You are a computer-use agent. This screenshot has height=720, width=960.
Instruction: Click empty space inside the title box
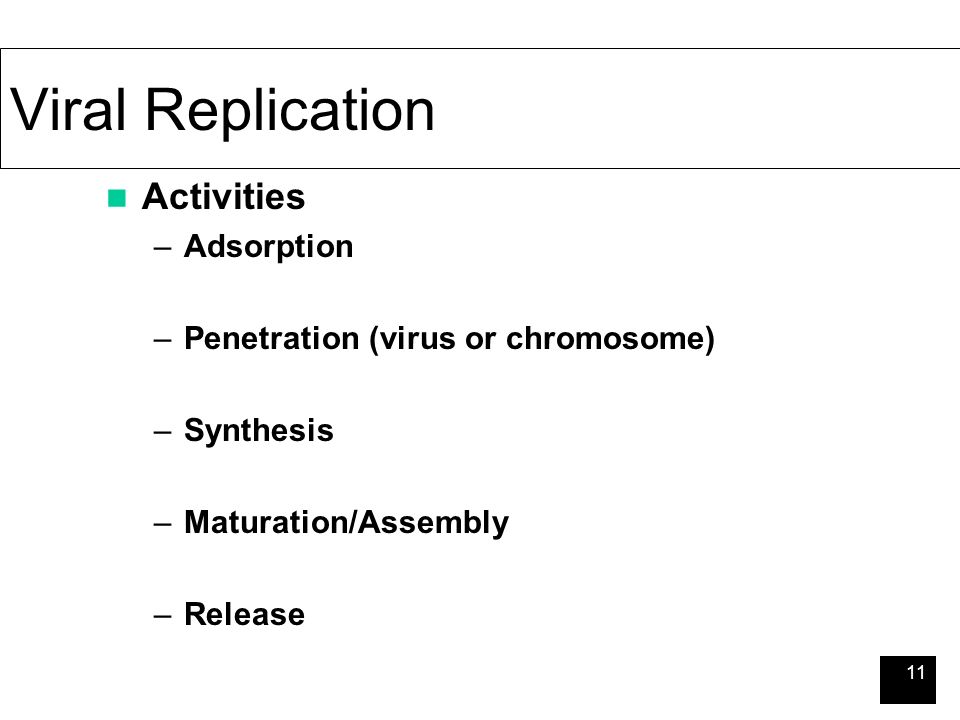692,109
